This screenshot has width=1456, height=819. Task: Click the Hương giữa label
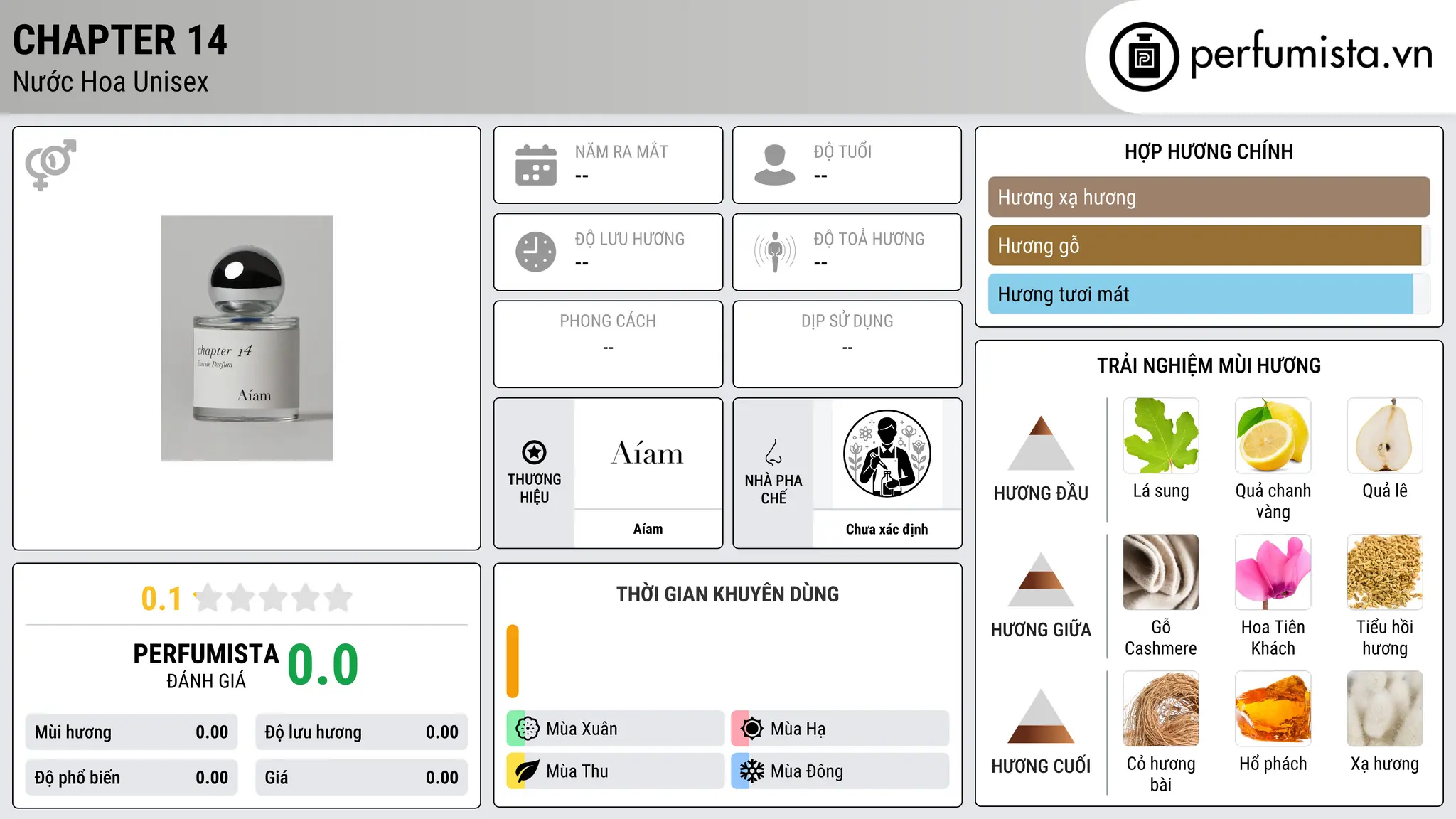(x=1041, y=630)
